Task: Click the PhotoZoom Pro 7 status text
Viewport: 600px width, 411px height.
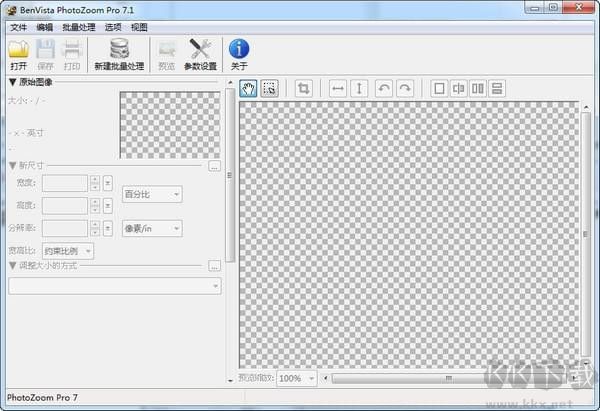Action: point(42,398)
